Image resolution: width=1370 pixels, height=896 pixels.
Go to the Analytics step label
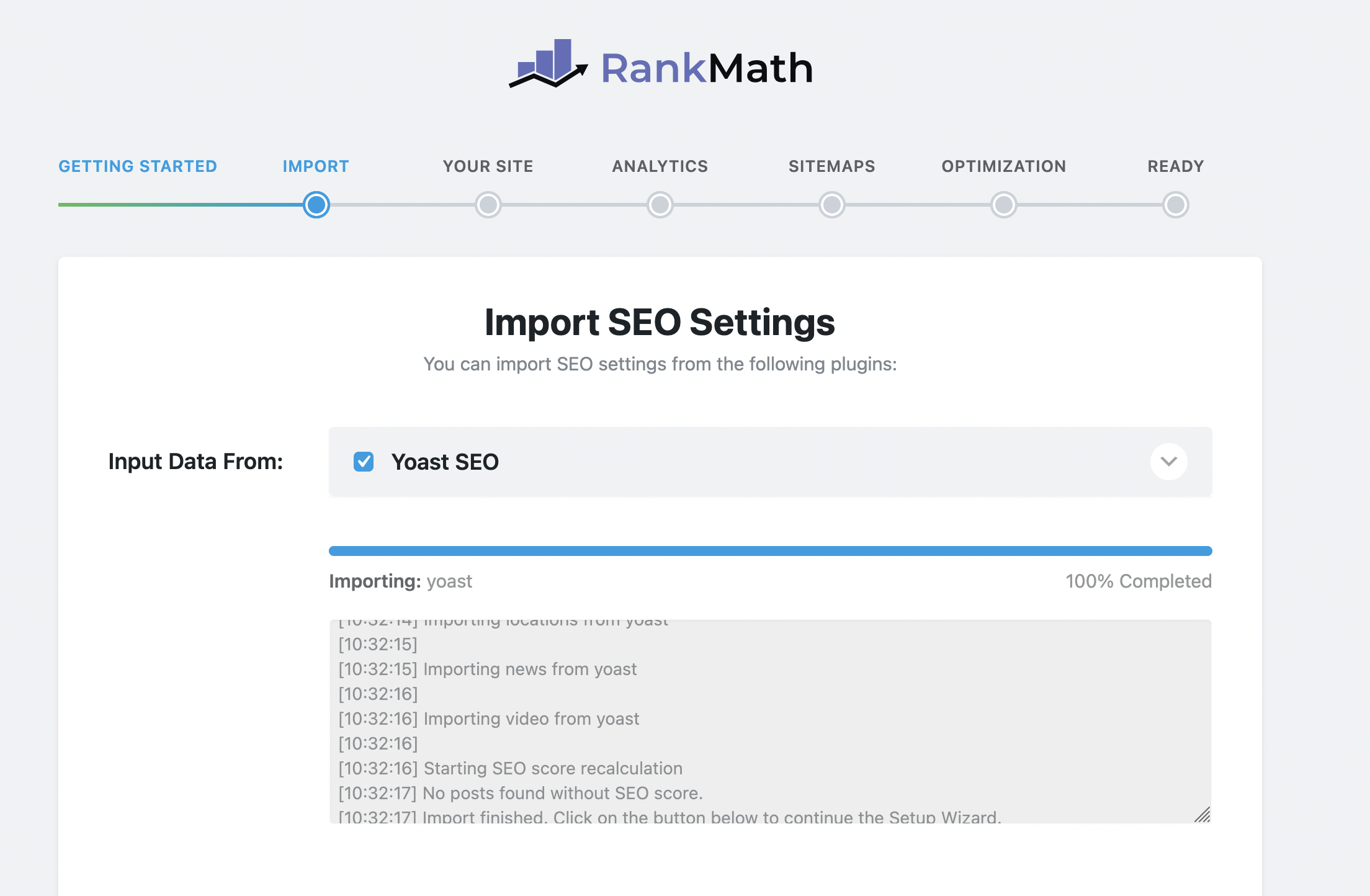click(x=660, y=166)
